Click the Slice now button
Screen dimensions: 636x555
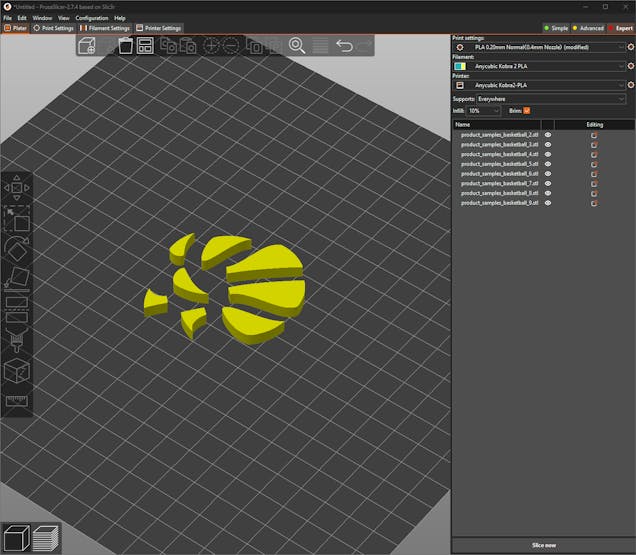543,545
